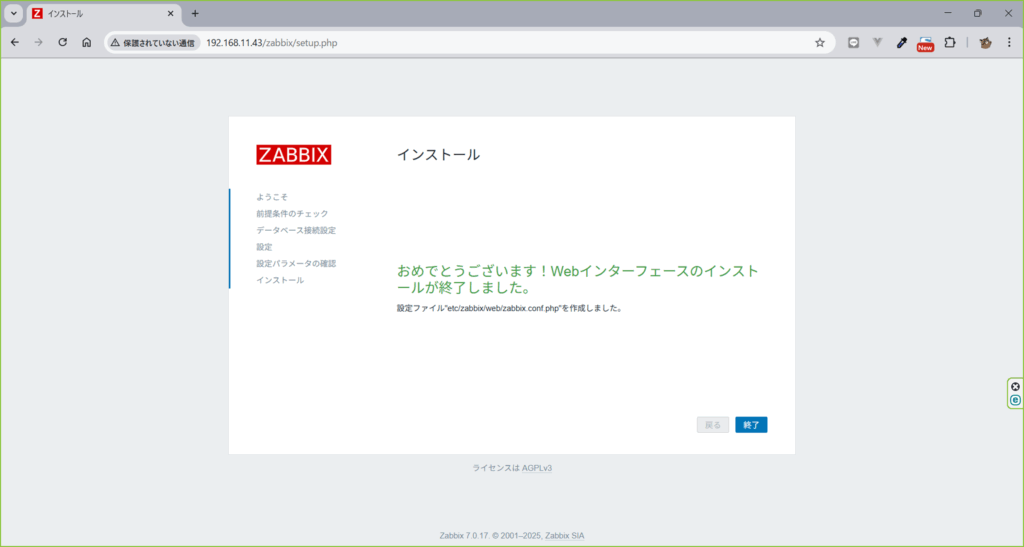The image size is (1024, 547).
Task: Restore down the browser window
Action: pos(978,13)
